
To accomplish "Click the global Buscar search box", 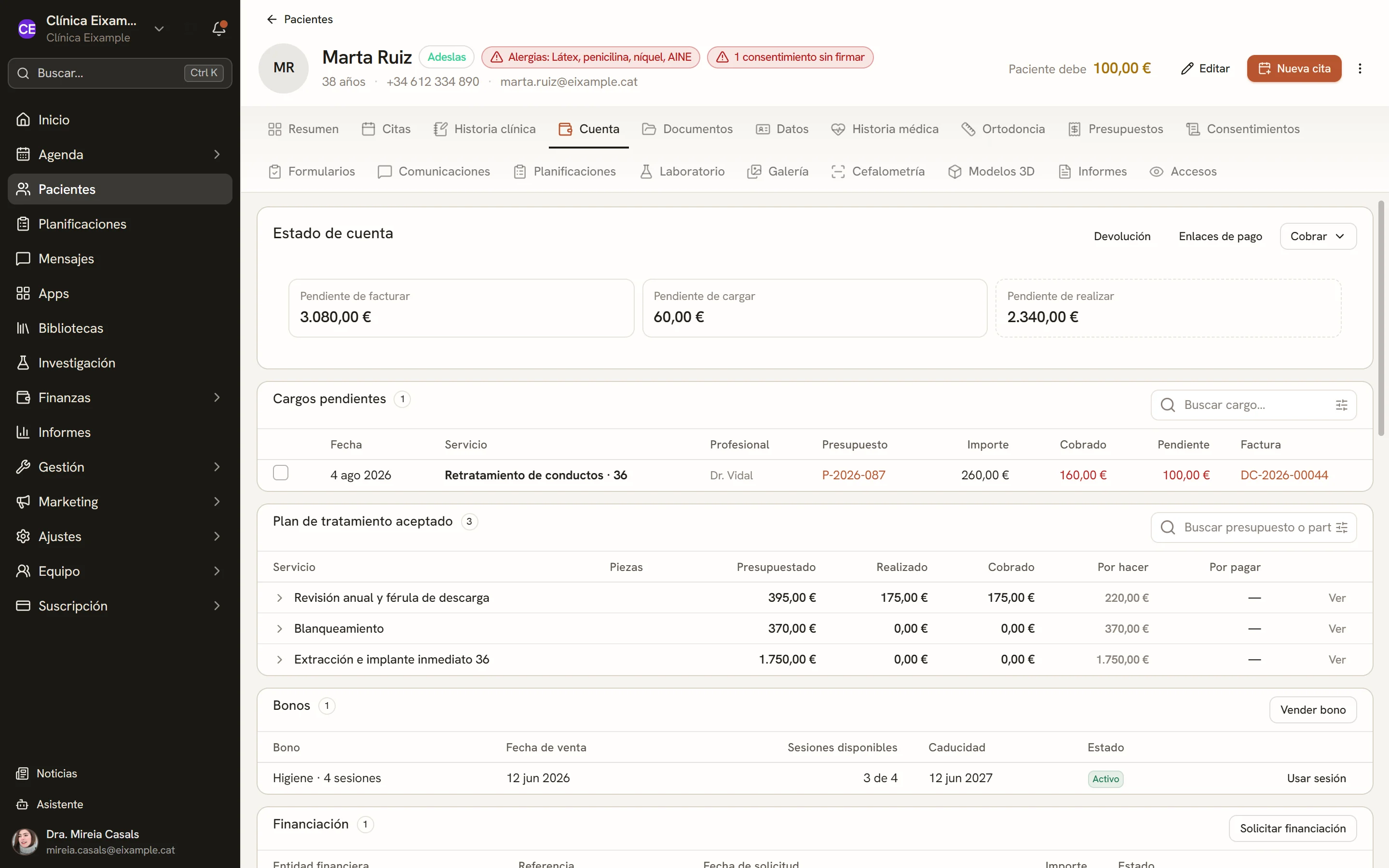I will click(120, 73).
